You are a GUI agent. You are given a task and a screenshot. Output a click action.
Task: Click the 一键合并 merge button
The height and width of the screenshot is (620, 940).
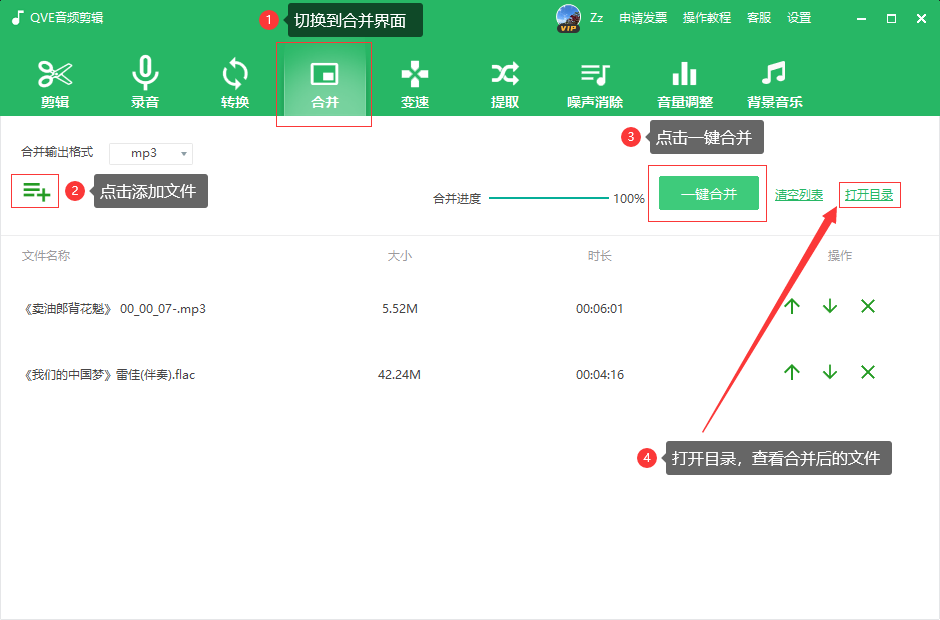(707, 193)
